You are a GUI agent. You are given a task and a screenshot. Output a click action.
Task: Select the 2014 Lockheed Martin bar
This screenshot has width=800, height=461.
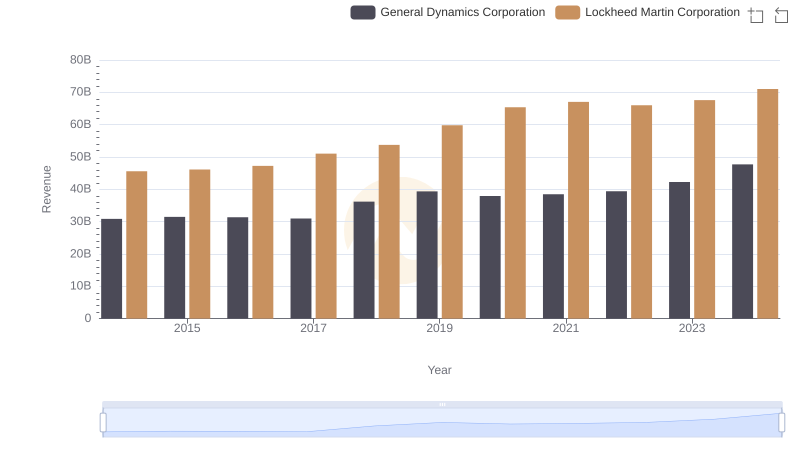coord(137,245)
